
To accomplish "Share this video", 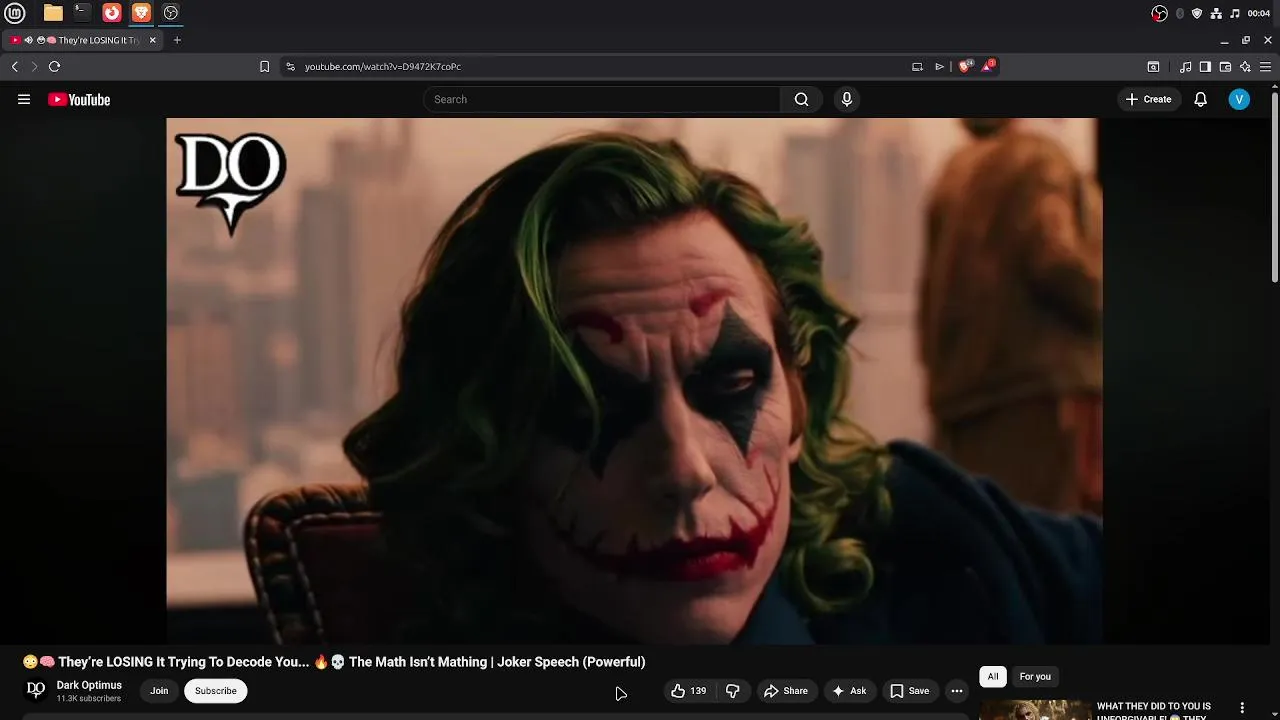I will click(786, 690).
